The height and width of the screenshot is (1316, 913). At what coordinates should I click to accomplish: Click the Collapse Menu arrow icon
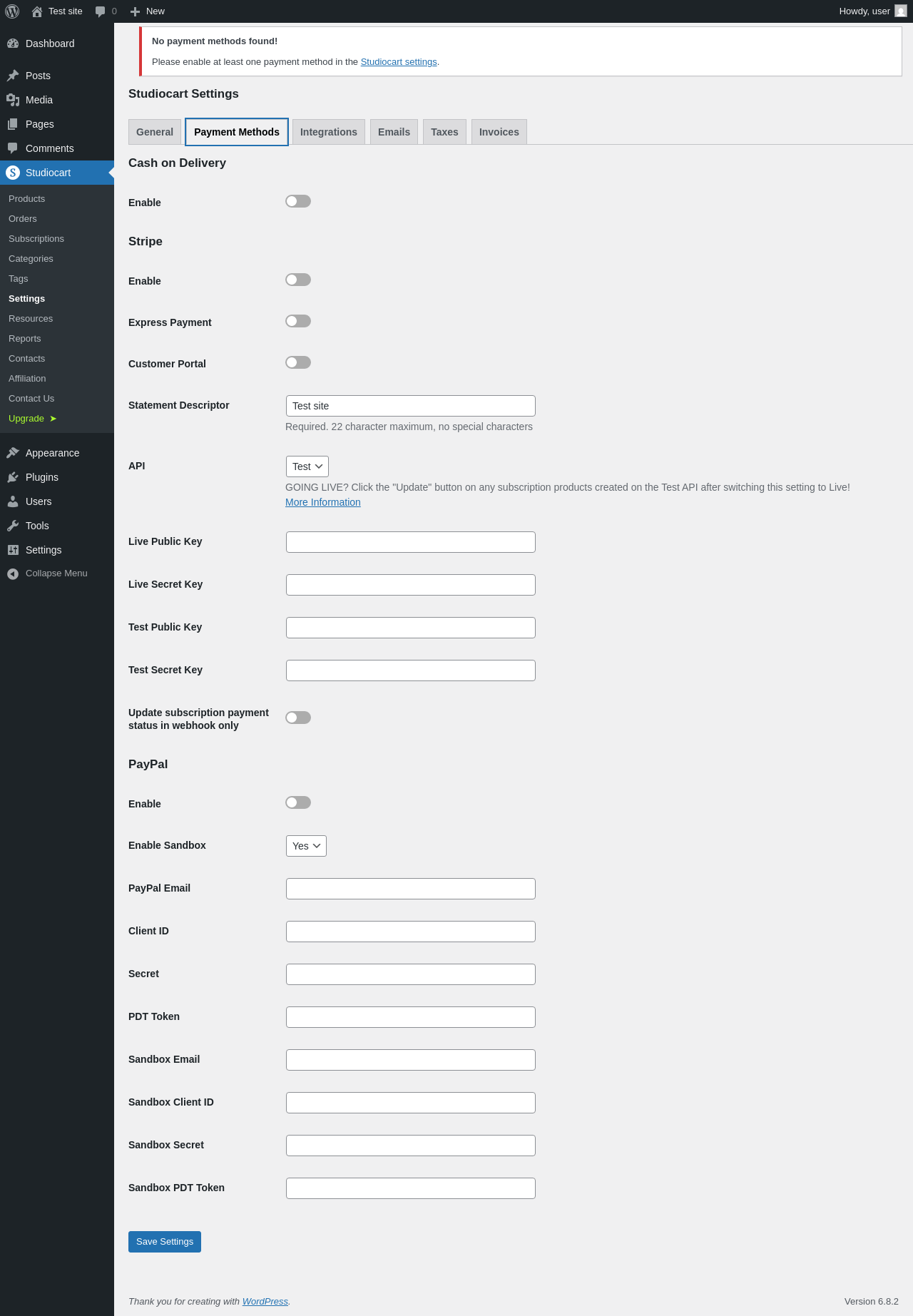pyautogui.click(x=13, y=573)
